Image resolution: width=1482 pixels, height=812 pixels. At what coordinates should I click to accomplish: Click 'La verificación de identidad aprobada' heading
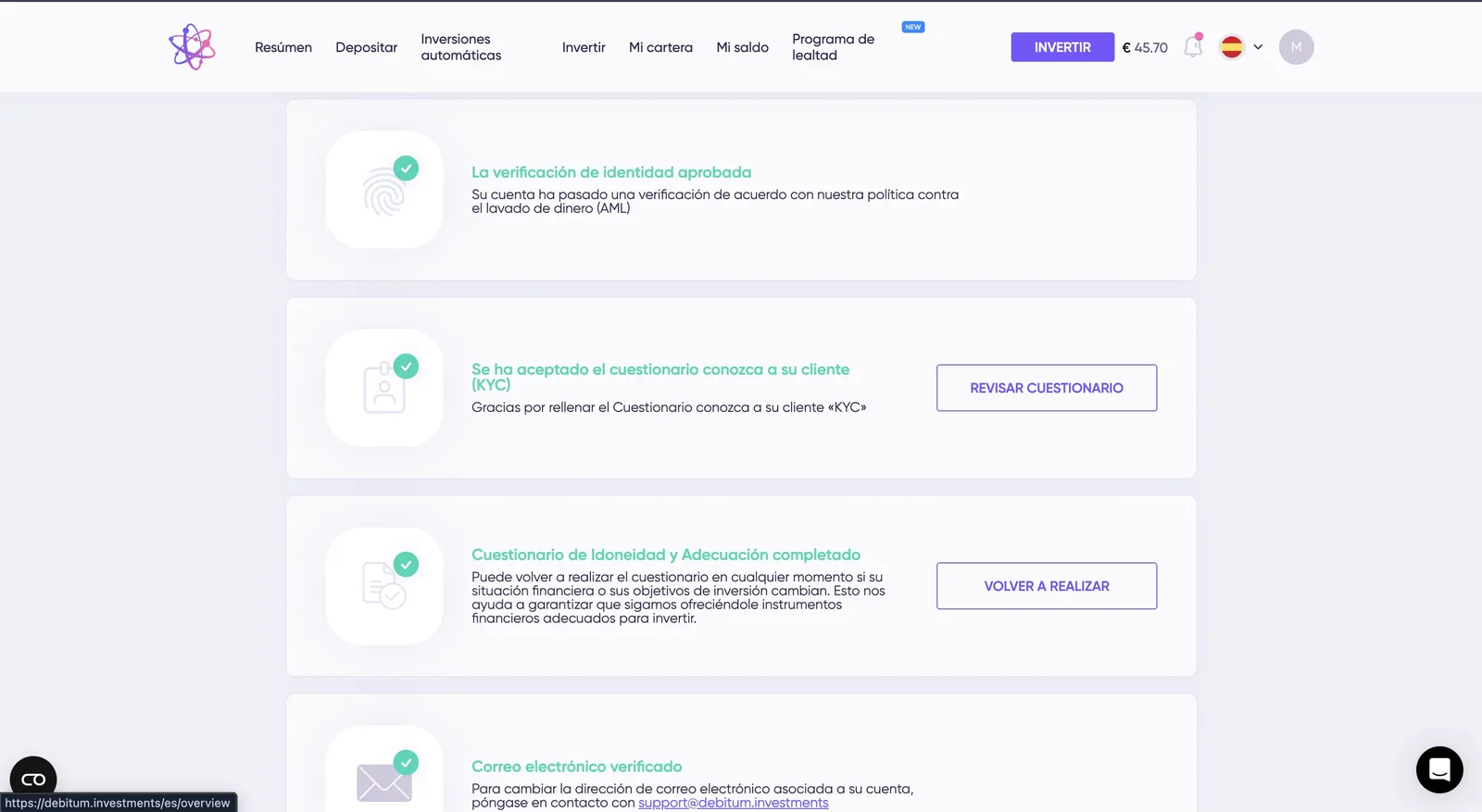(611, 172)
